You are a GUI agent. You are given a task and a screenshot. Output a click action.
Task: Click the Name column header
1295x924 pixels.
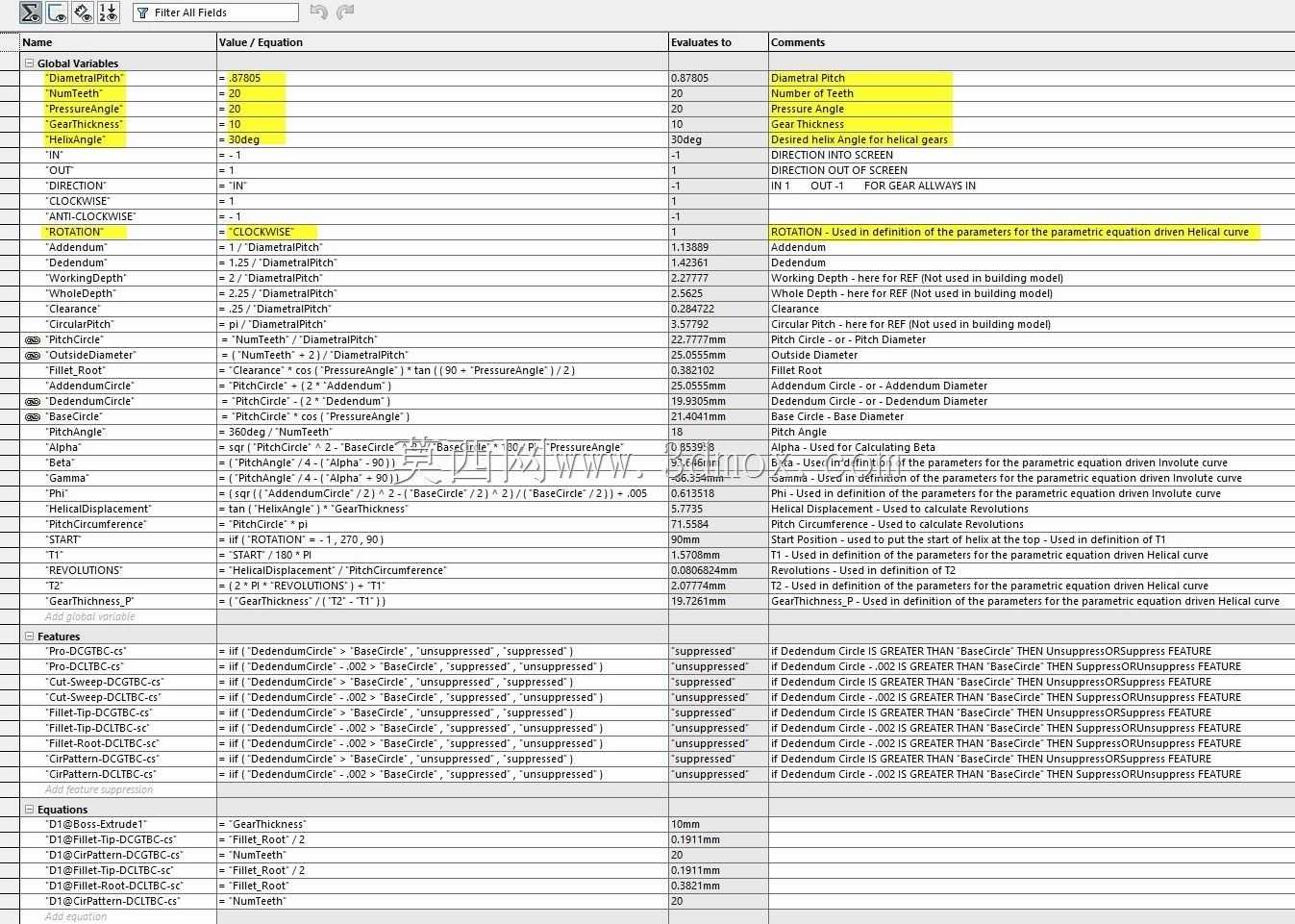point(118,42)
